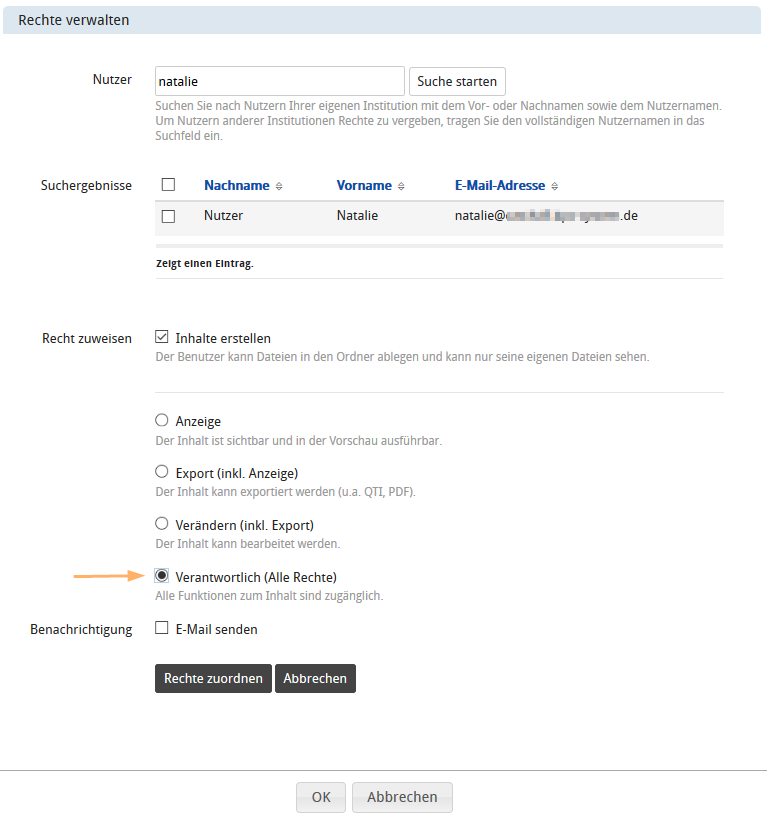This screenshot has height=824, width=767.
Task: Click Abbrechen next to Rechte zuordnen
Action: click(x=315, y=678)
